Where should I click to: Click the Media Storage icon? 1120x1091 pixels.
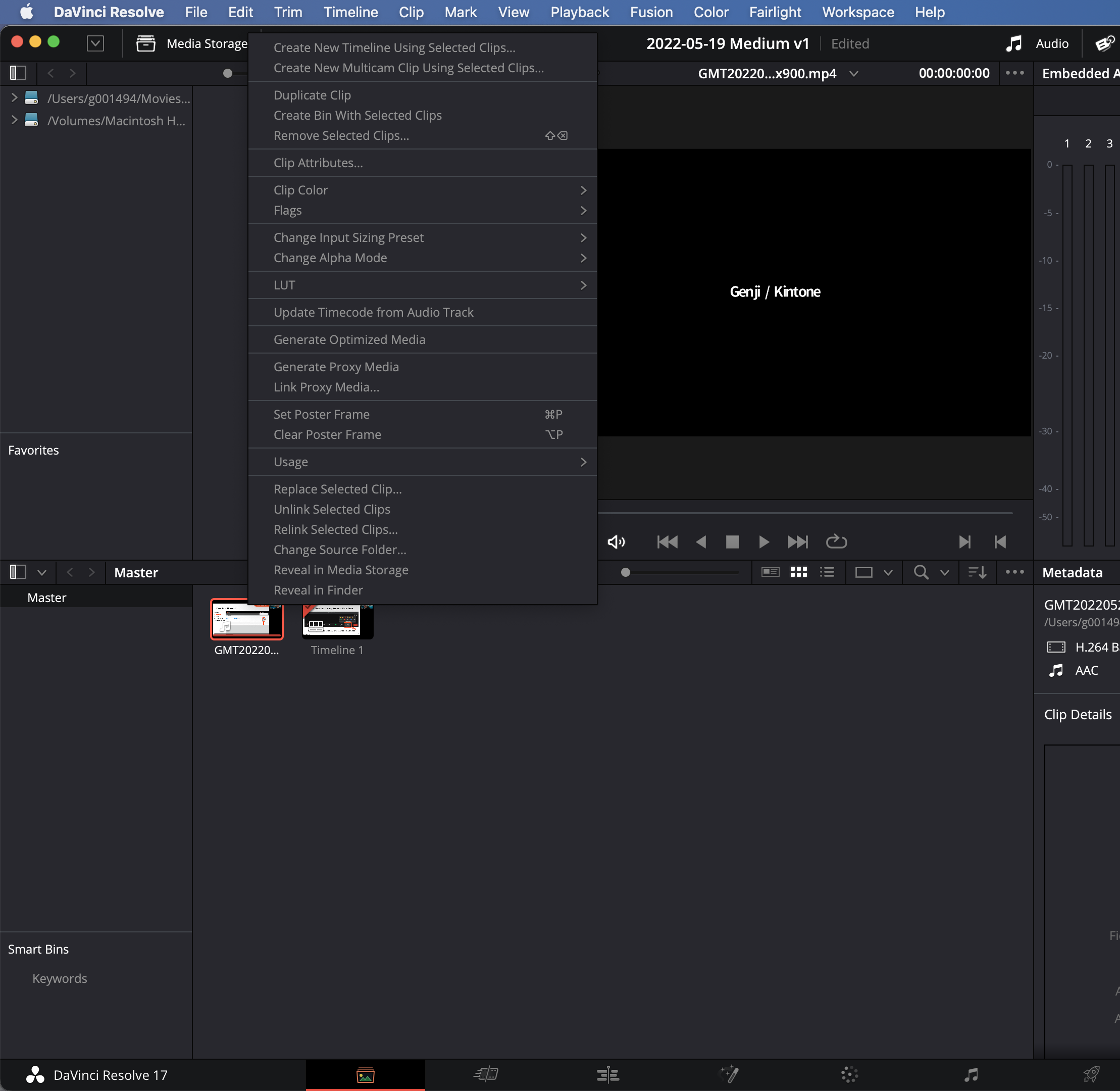(x=145, y=43)
